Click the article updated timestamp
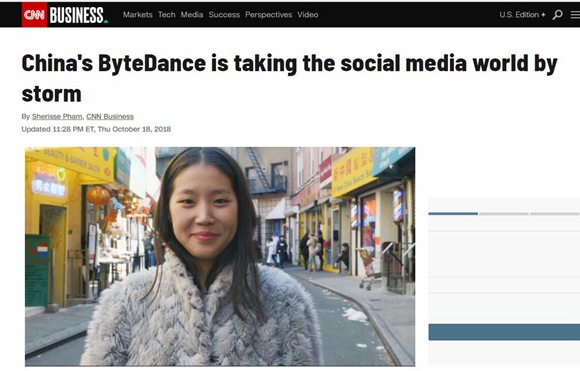Viewport: 580px width, 371px height. (x=96, y=129)
